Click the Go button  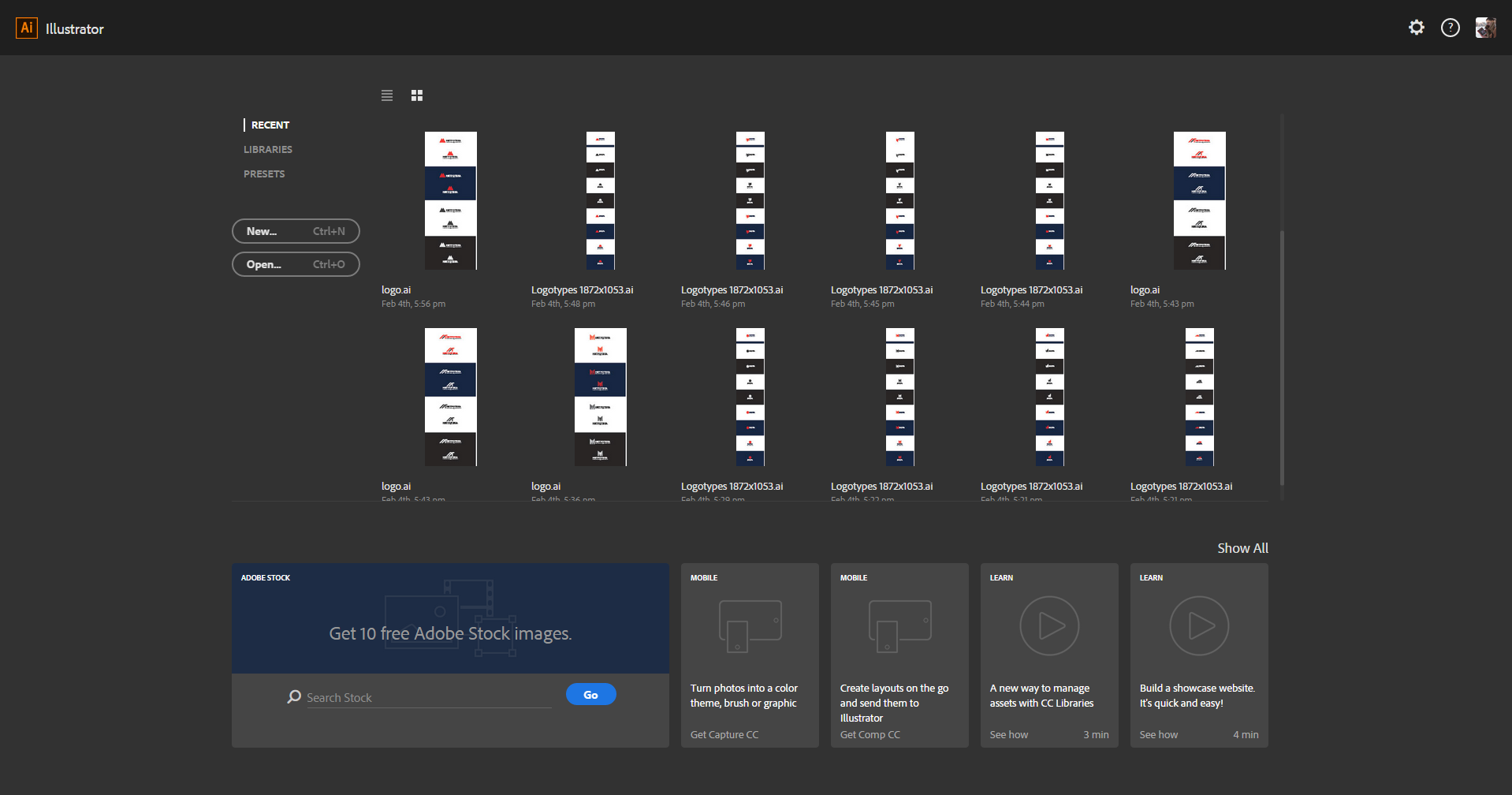[590, 694]
